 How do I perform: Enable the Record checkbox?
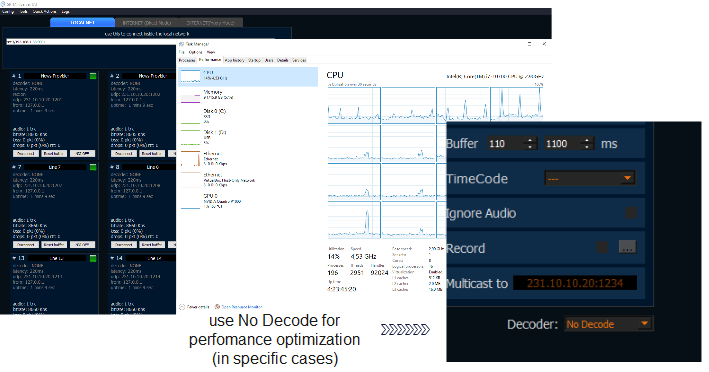[x=602, y=247]
